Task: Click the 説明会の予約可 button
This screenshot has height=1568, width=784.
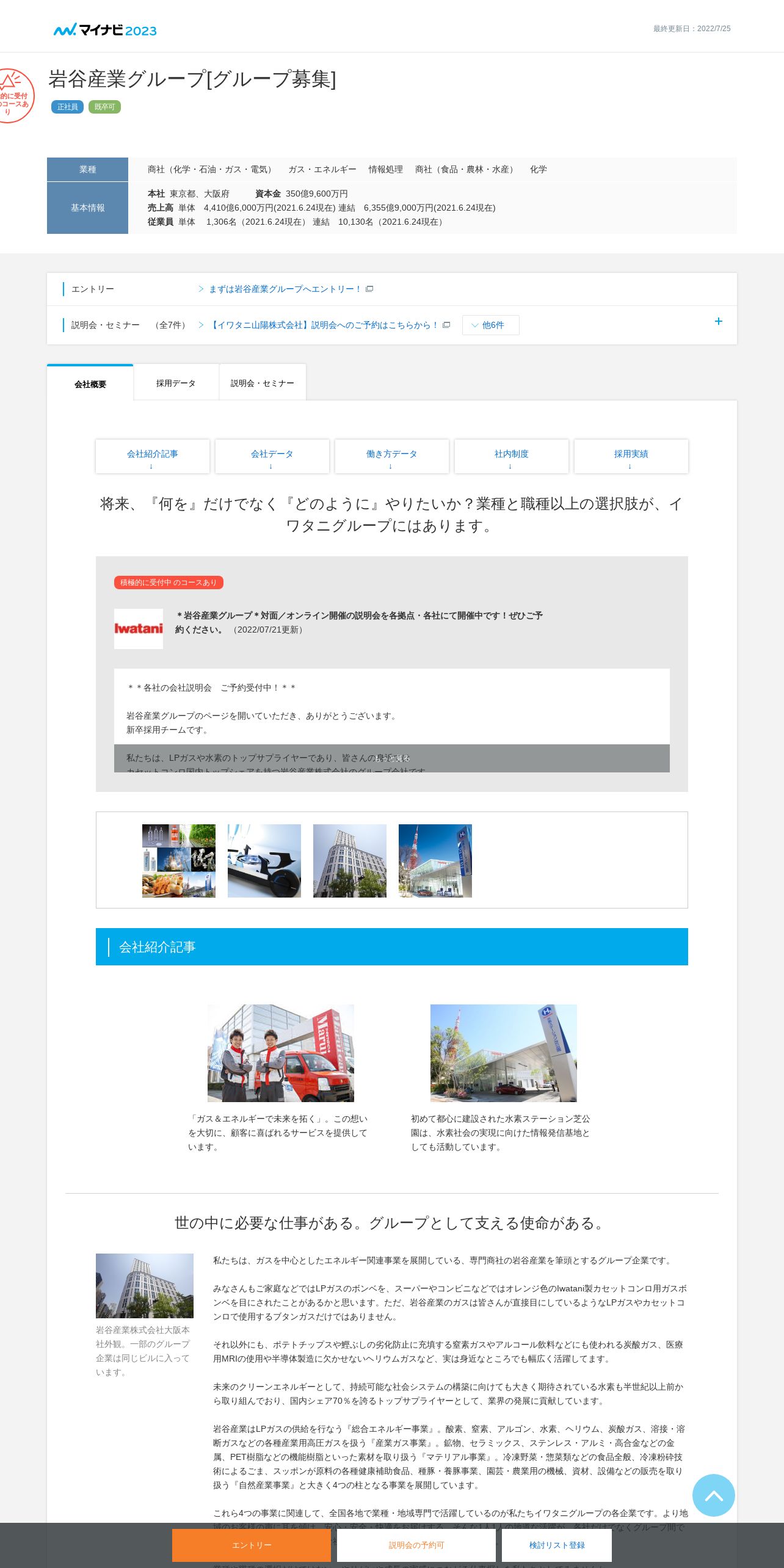Action: coord(416,1545)
